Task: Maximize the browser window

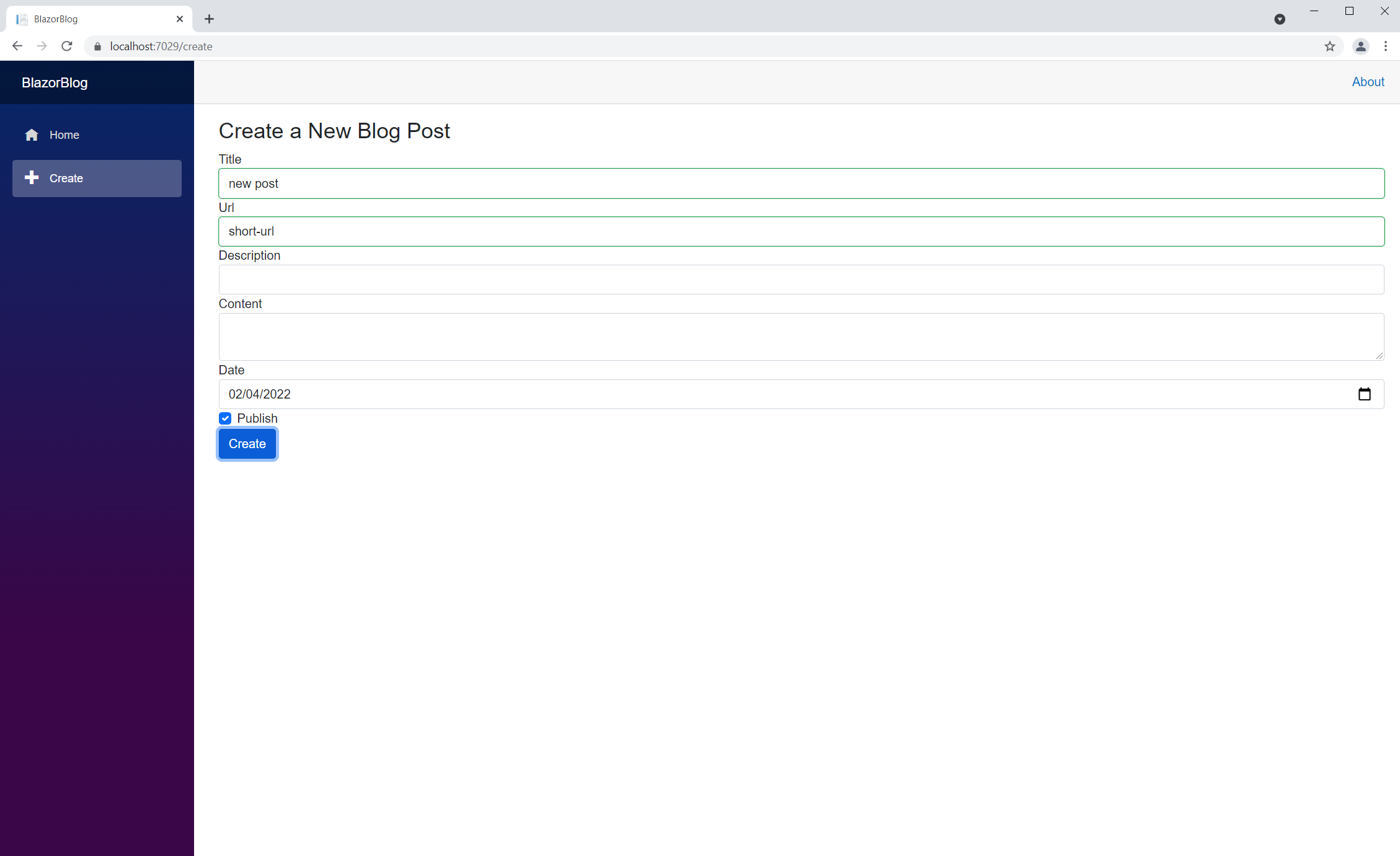Action: click(1349, 11)
